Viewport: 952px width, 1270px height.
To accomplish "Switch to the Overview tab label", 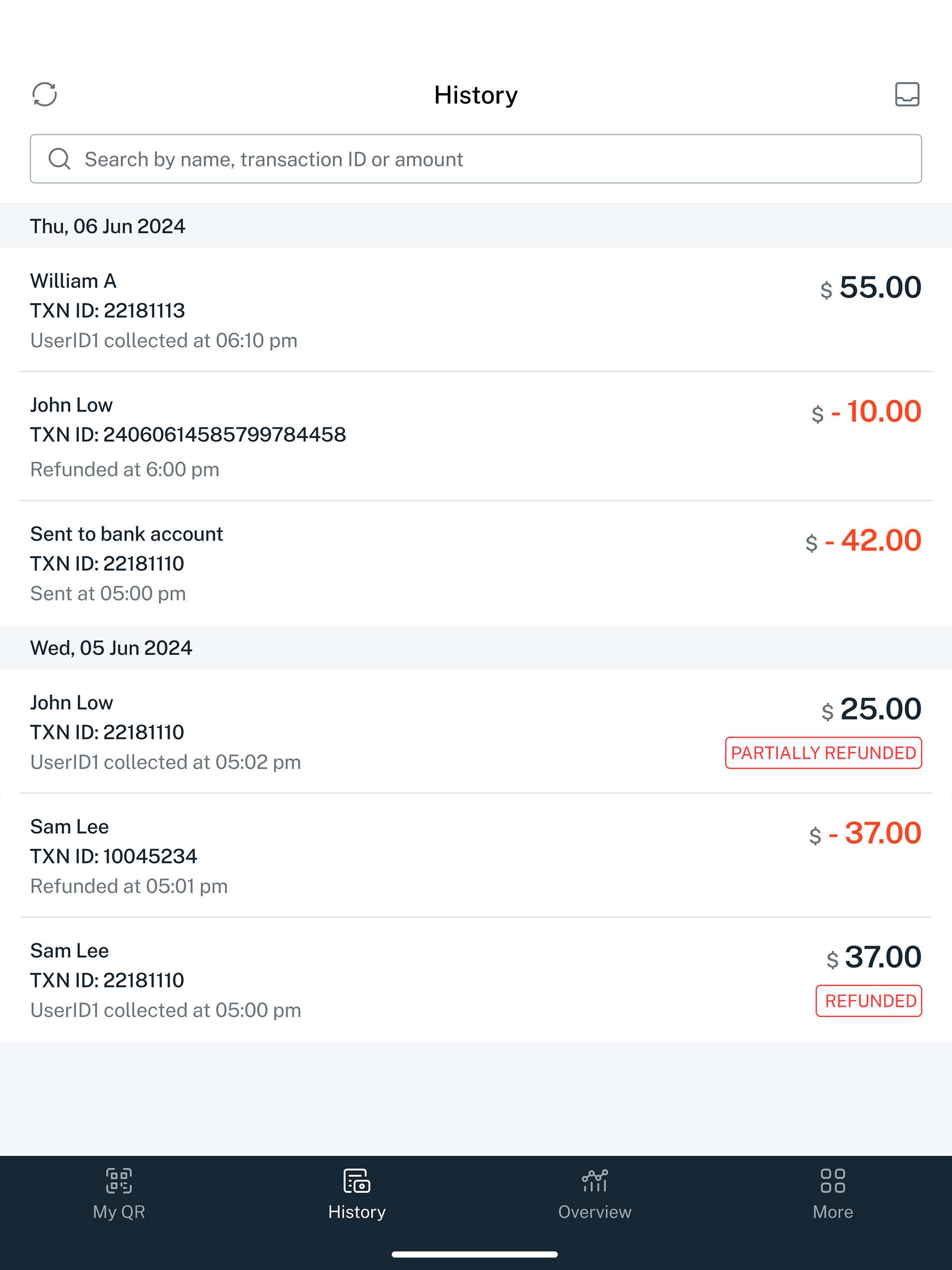I will click(x=595, y=1212).
